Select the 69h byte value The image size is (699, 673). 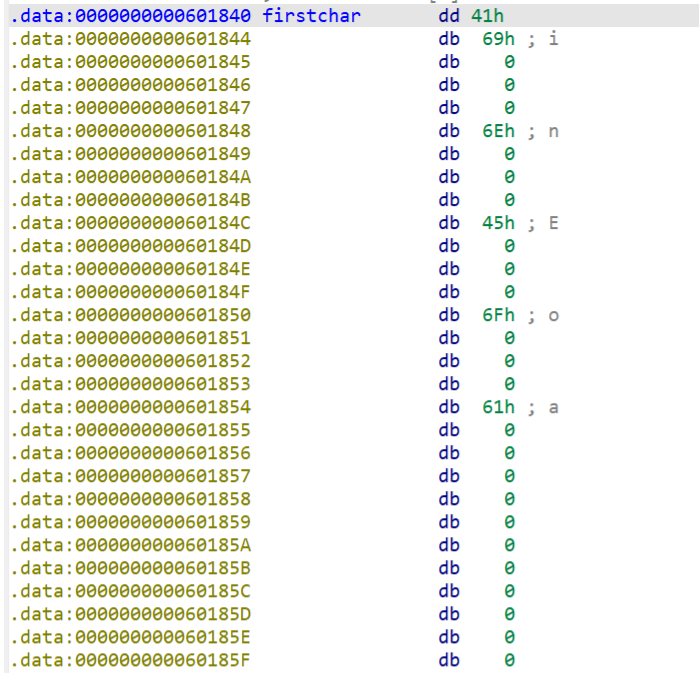499,39
